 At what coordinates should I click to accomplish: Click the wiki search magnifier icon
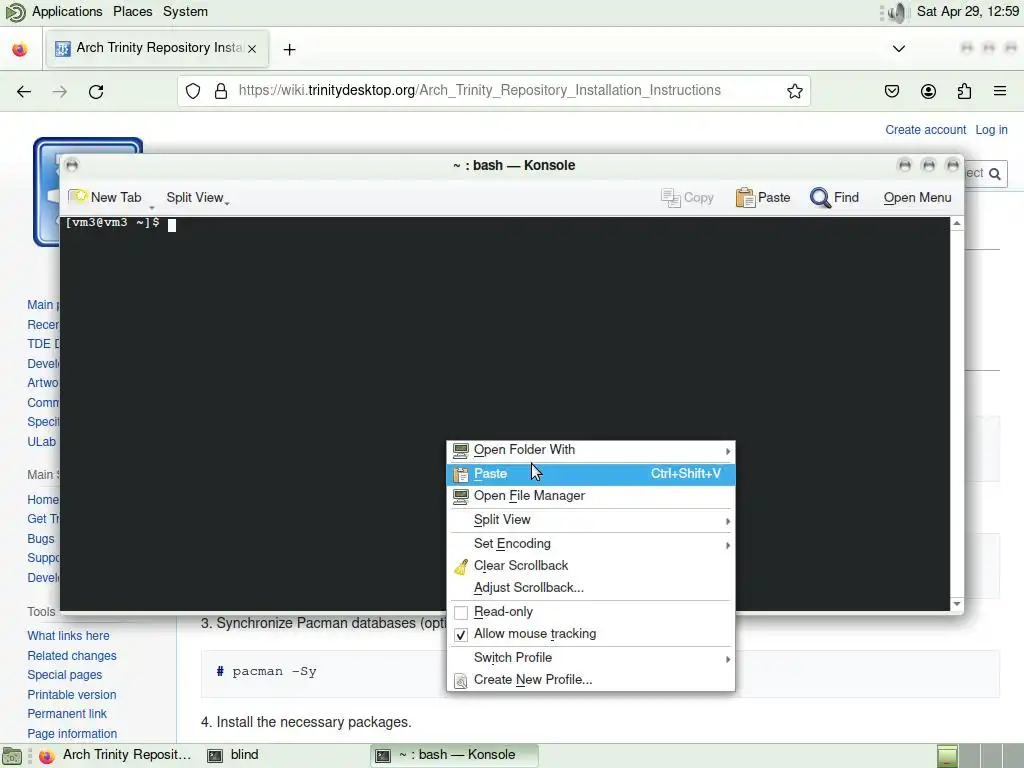click(x=995, y=174)
